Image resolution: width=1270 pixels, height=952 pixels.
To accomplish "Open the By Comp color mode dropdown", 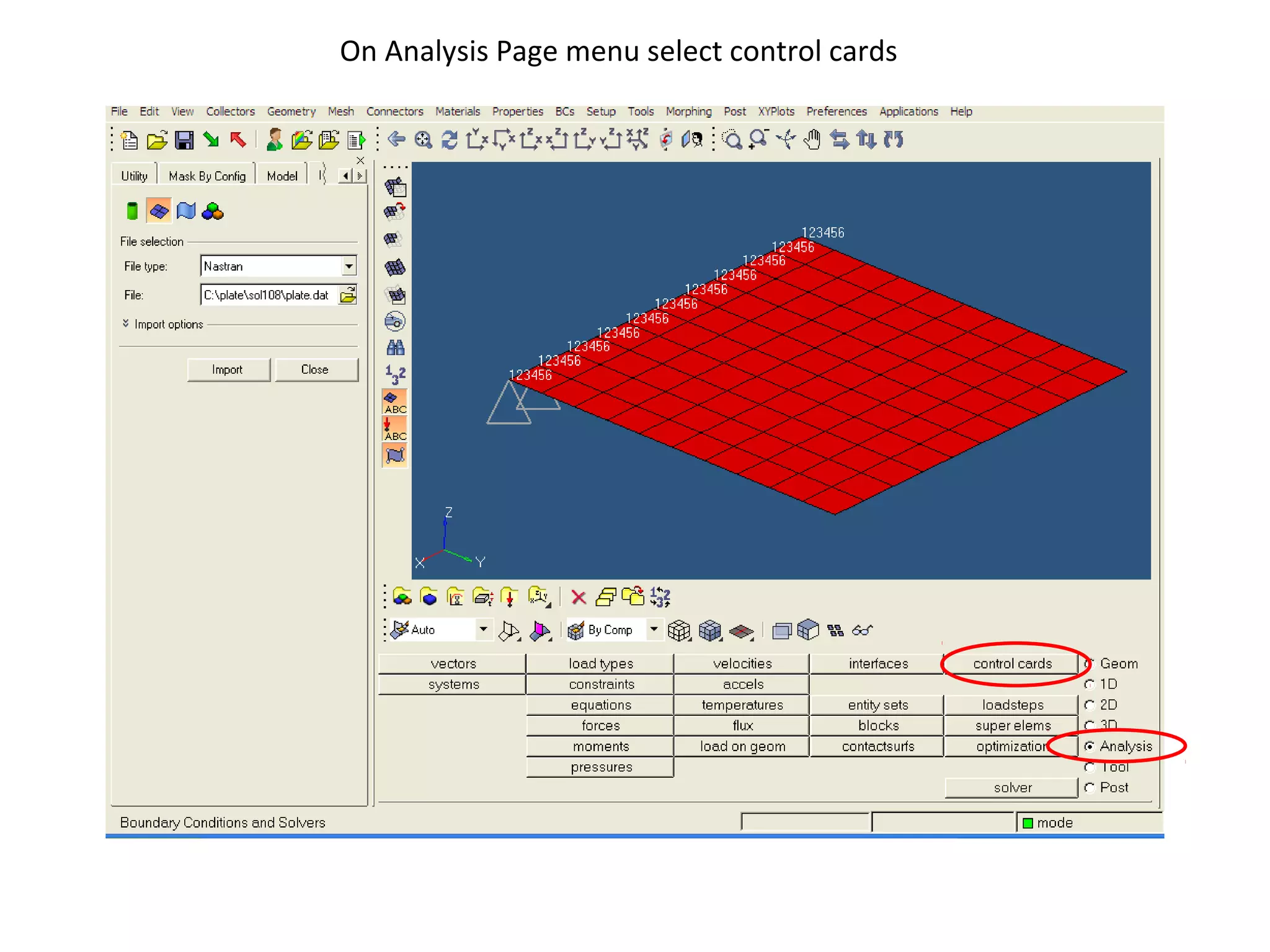I will (x=654, y=630).
